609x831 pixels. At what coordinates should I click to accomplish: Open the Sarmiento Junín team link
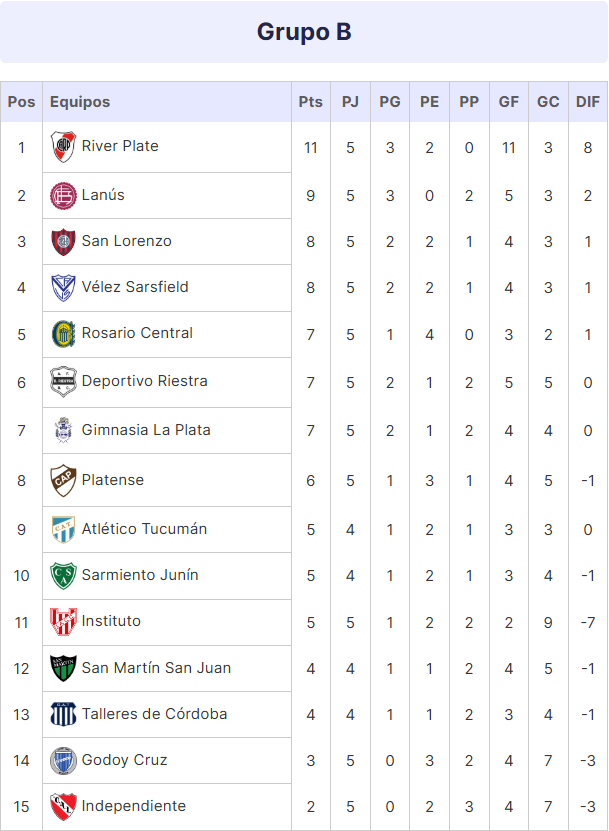pyautogui.click(x=140, y=575)
